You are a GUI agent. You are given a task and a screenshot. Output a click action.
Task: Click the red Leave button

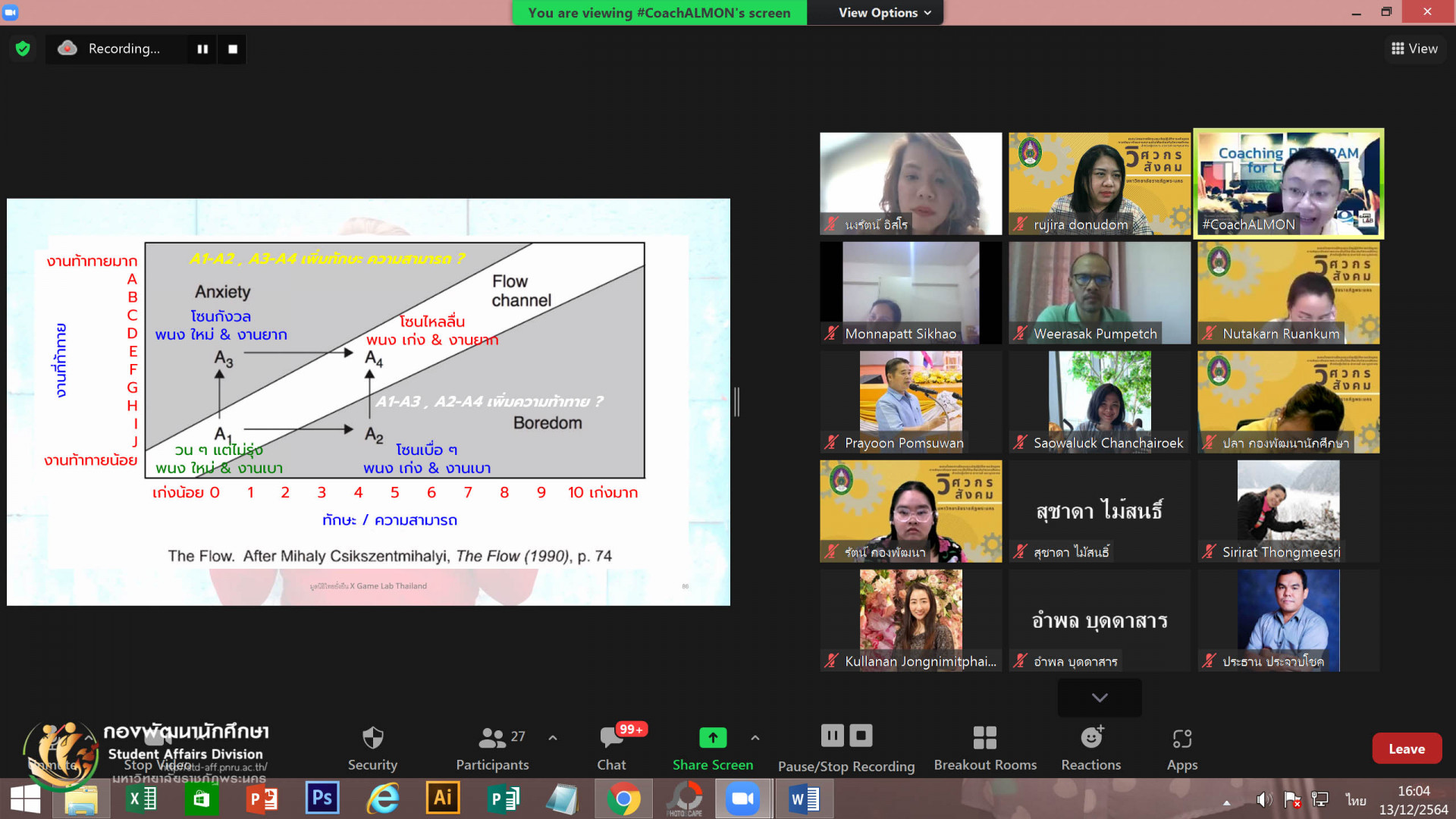click(1406, 748)
